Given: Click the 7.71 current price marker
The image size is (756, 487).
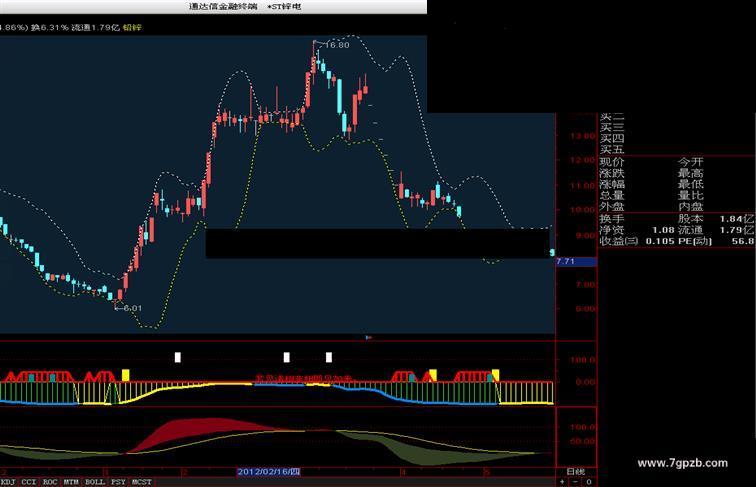Looking at the screenshot, I should click(576, 261).
